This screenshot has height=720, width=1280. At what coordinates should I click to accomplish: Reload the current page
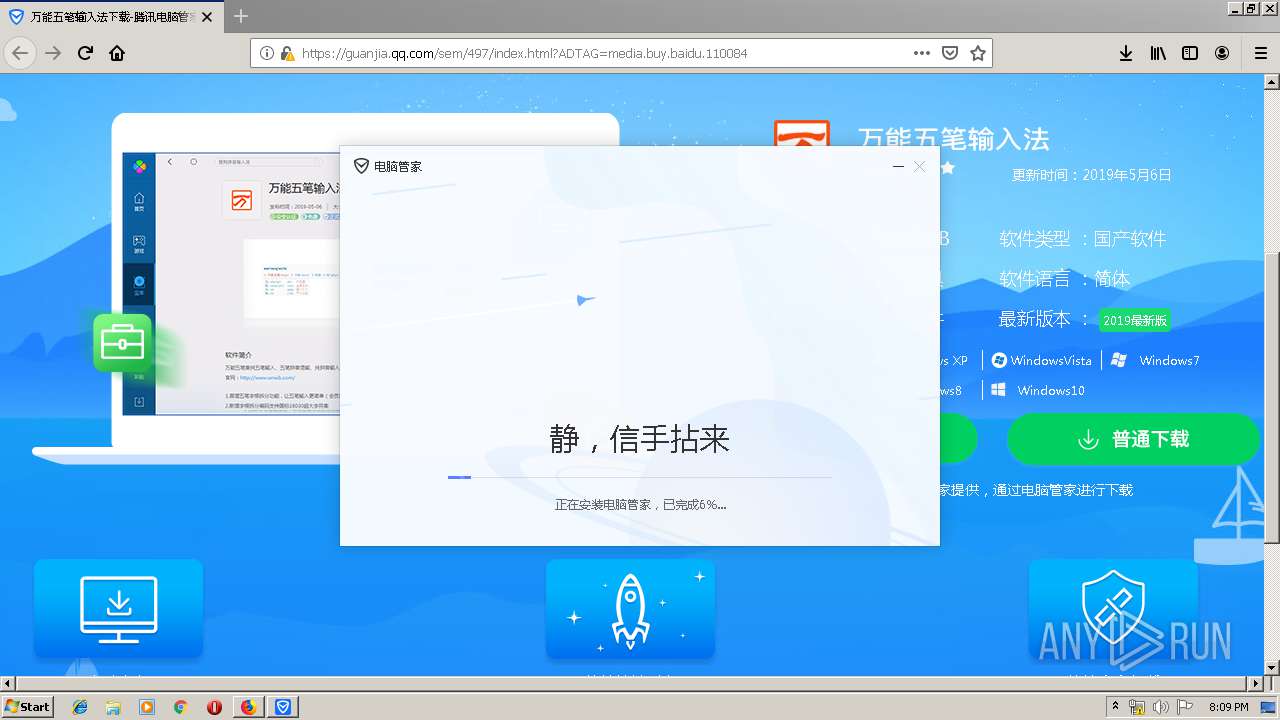coord(85,53)
